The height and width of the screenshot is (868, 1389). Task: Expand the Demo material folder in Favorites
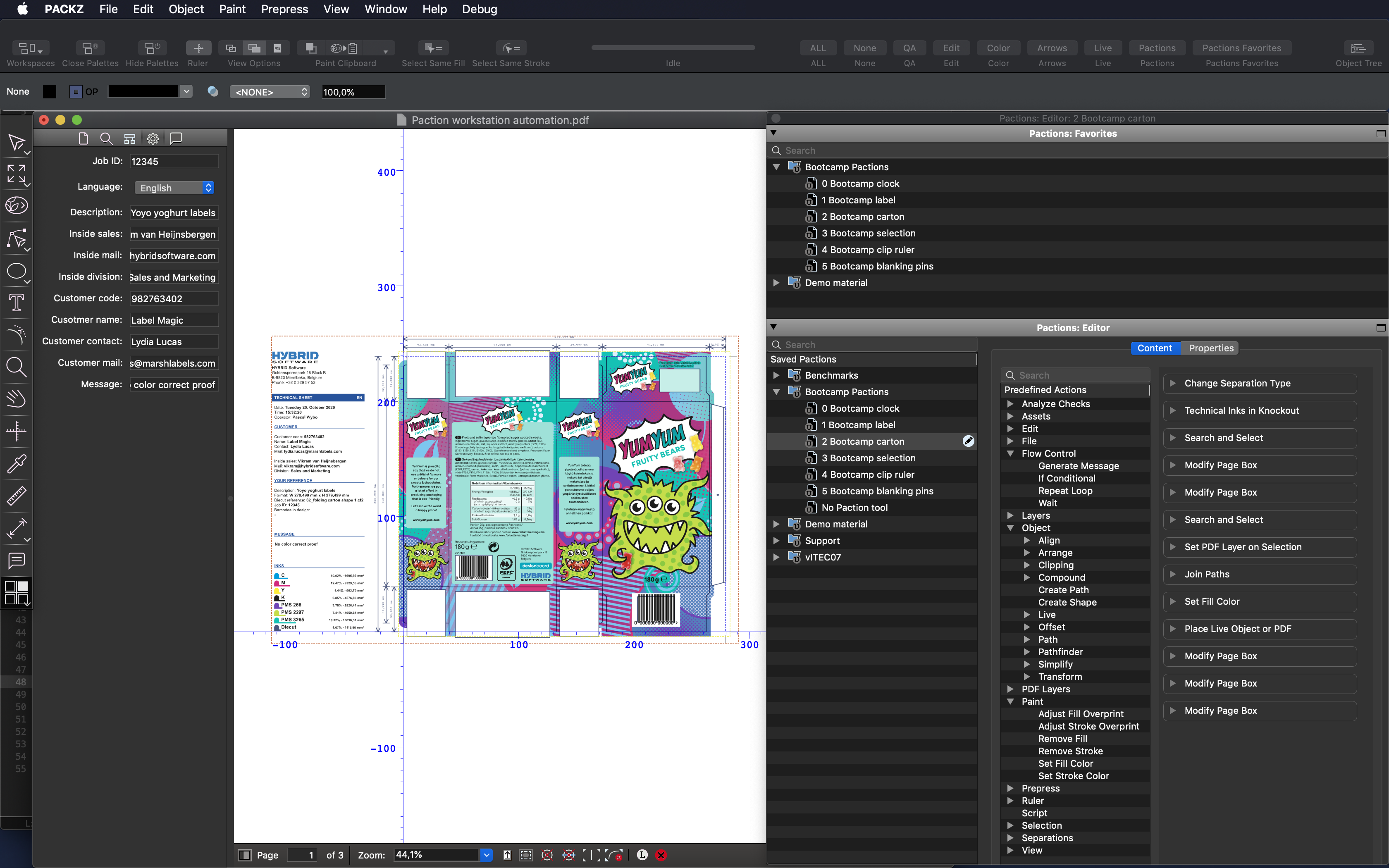[x=776, y=282]
